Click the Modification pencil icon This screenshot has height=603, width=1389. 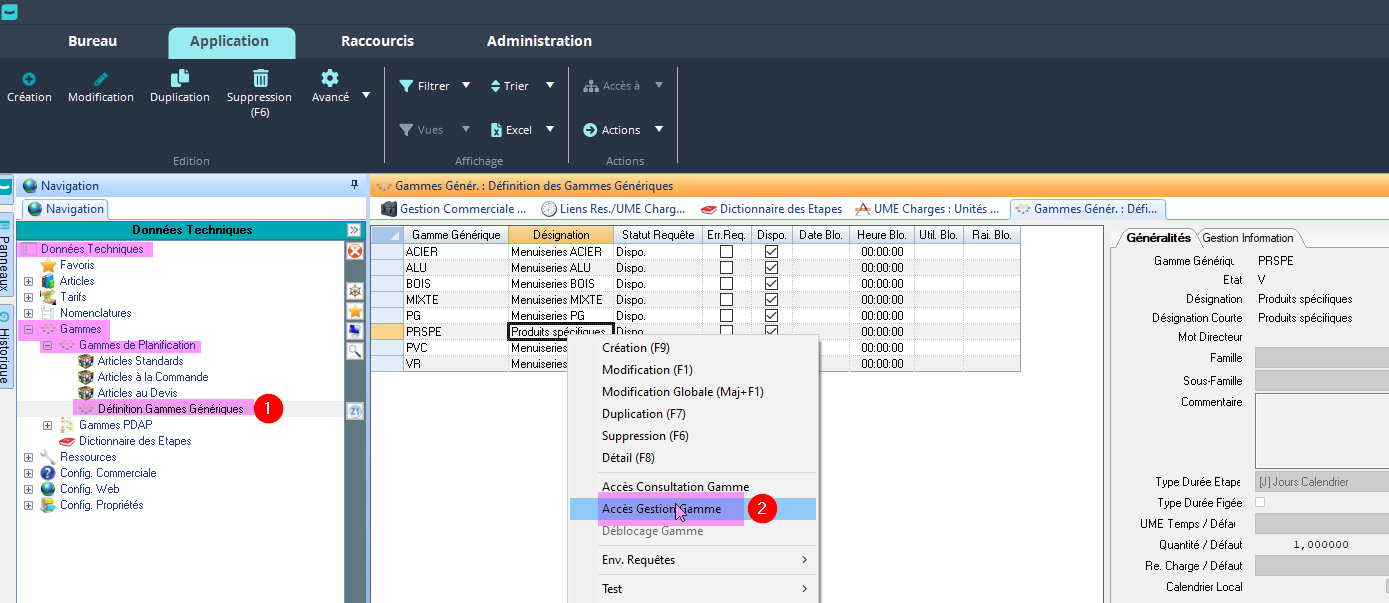click(100, 79)
